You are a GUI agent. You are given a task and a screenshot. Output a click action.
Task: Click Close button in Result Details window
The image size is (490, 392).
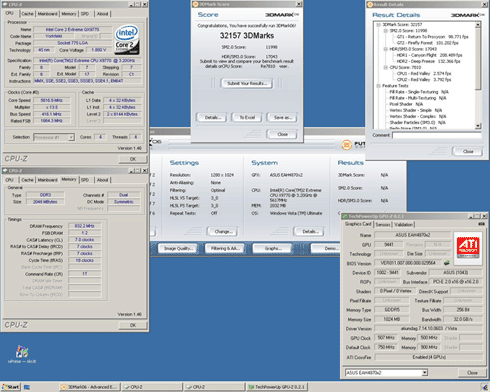(468, 151)
